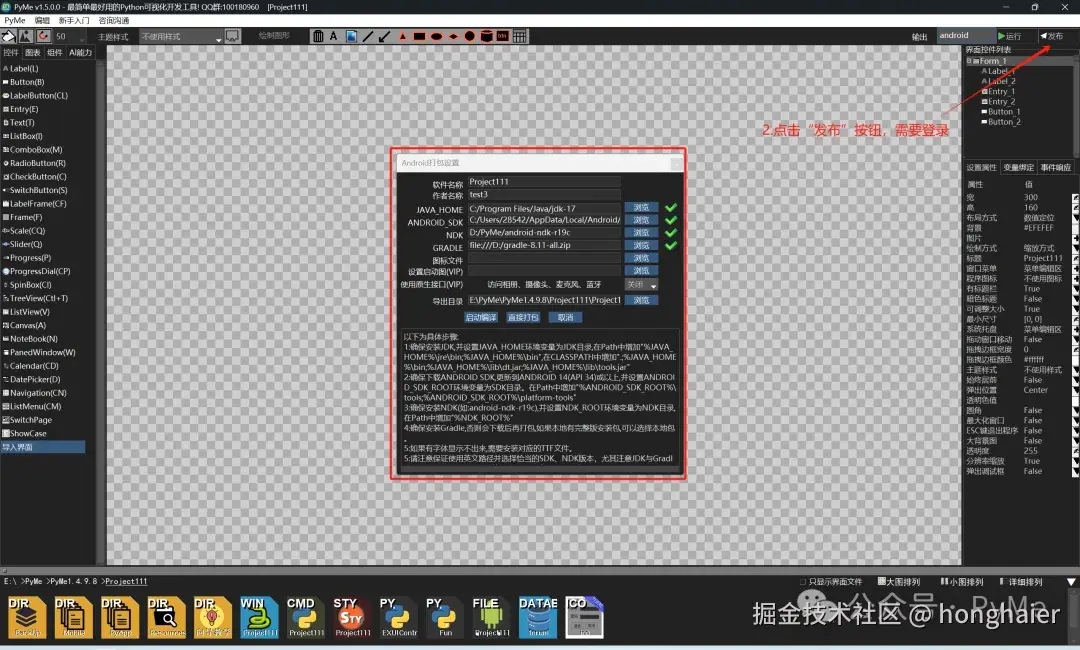Open the 新手入门 menu
The height and width of the screenshot is (650, 1080).
coord(74,21)
